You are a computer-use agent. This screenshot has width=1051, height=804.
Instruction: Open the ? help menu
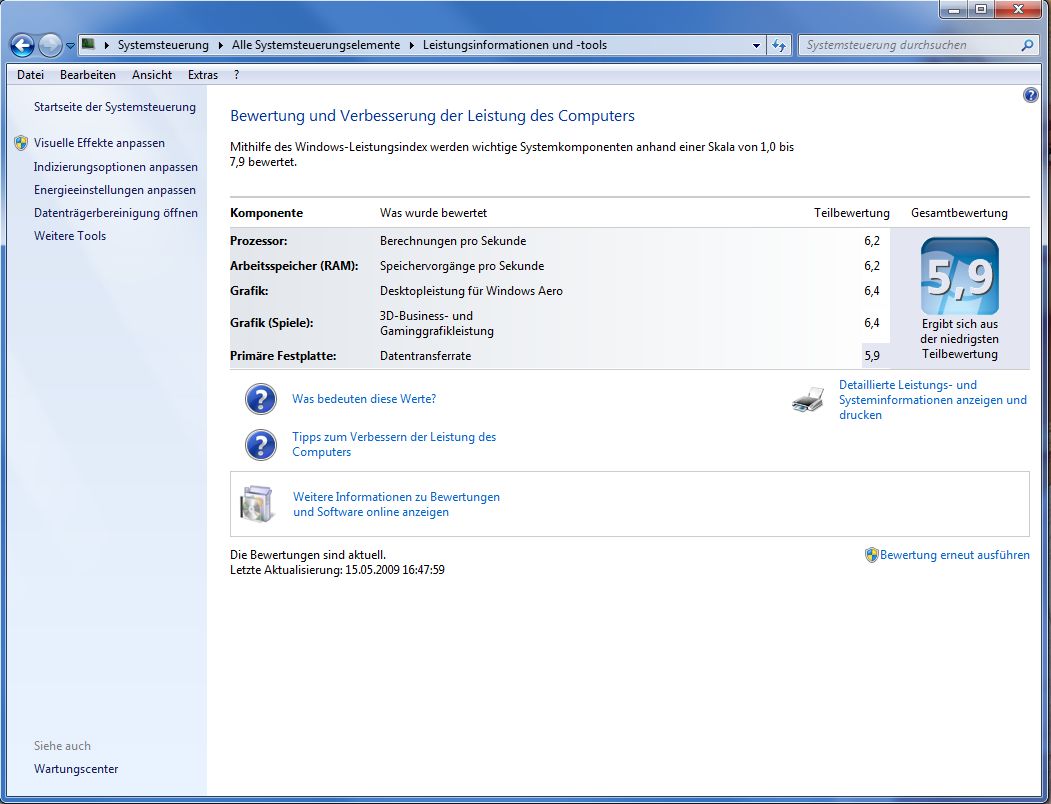[236, 75]
